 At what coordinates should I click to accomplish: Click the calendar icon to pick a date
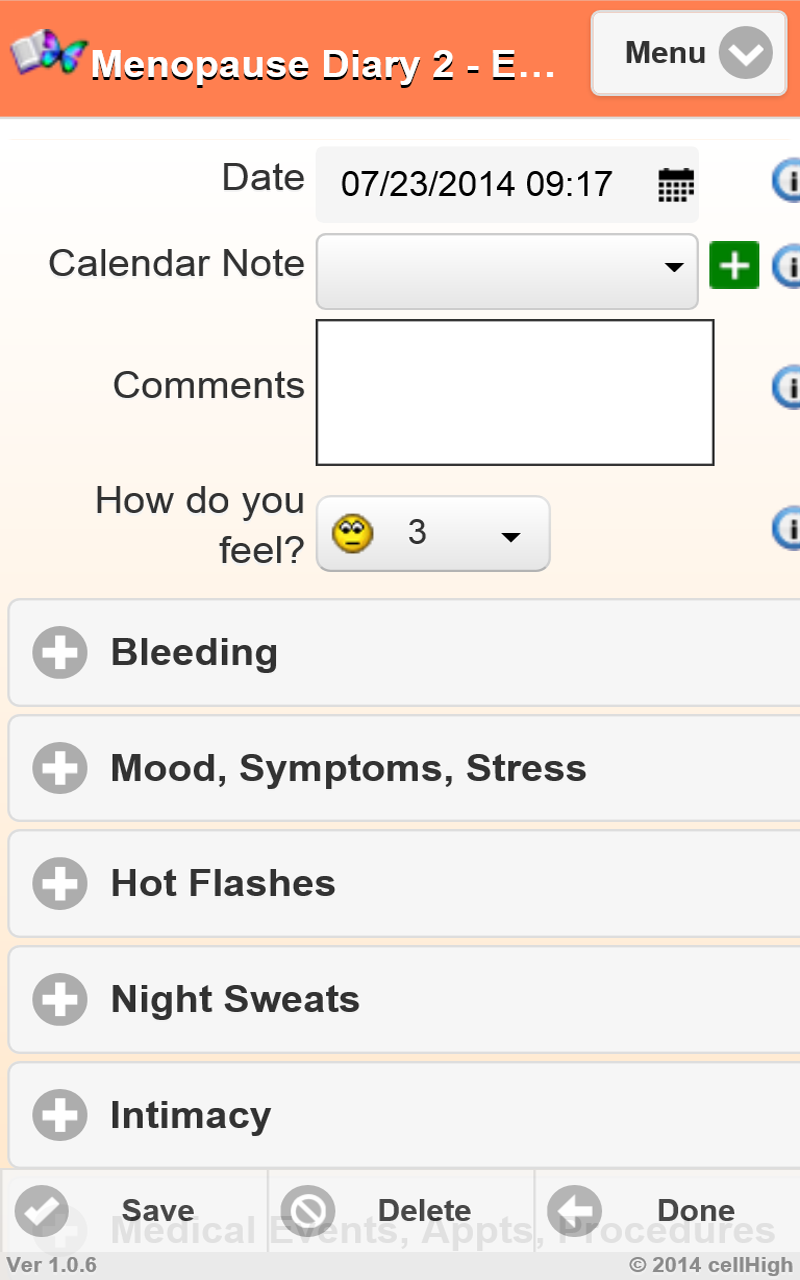tap(674, 184)
